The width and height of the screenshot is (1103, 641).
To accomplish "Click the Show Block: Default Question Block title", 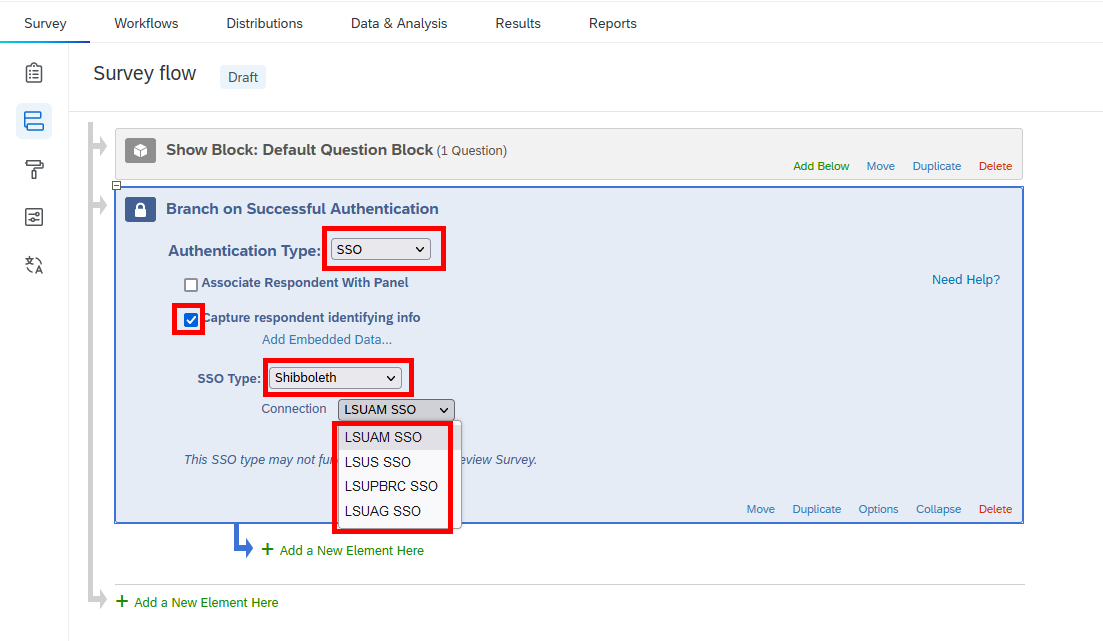I will click(x=300, y=150).
